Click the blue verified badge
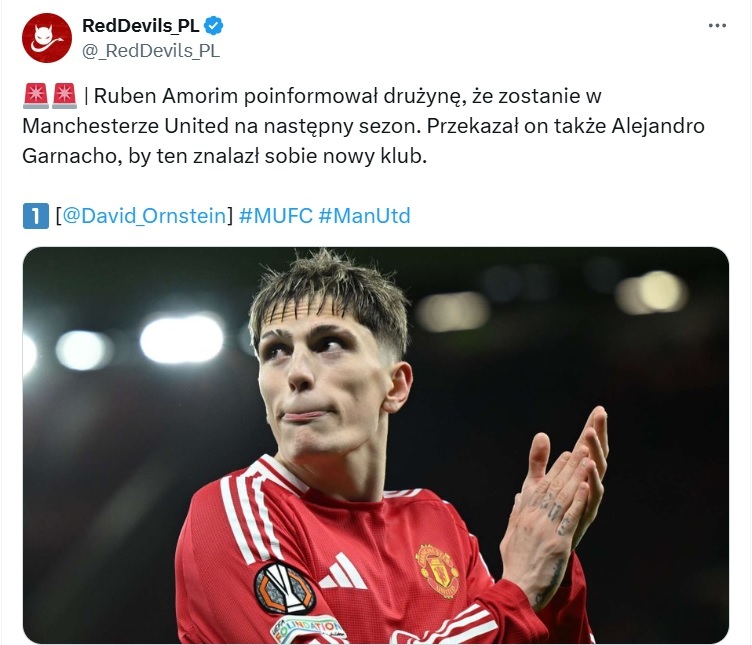 (x=214, y=26)
